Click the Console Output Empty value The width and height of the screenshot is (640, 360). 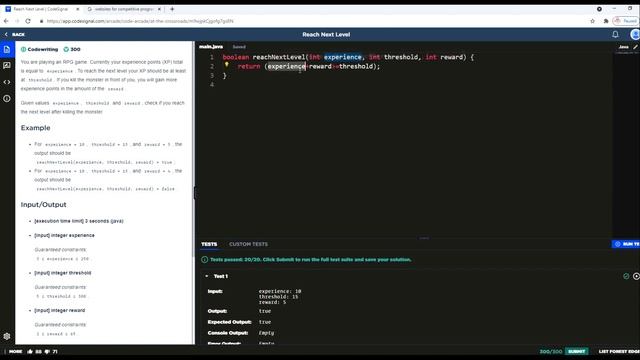(x=267, y=333)
